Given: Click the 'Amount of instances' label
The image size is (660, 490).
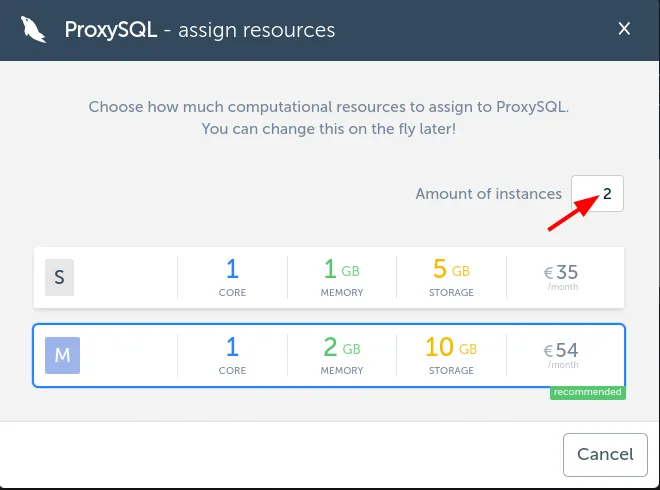Looking at the screenshot, I should click(488, 193).
